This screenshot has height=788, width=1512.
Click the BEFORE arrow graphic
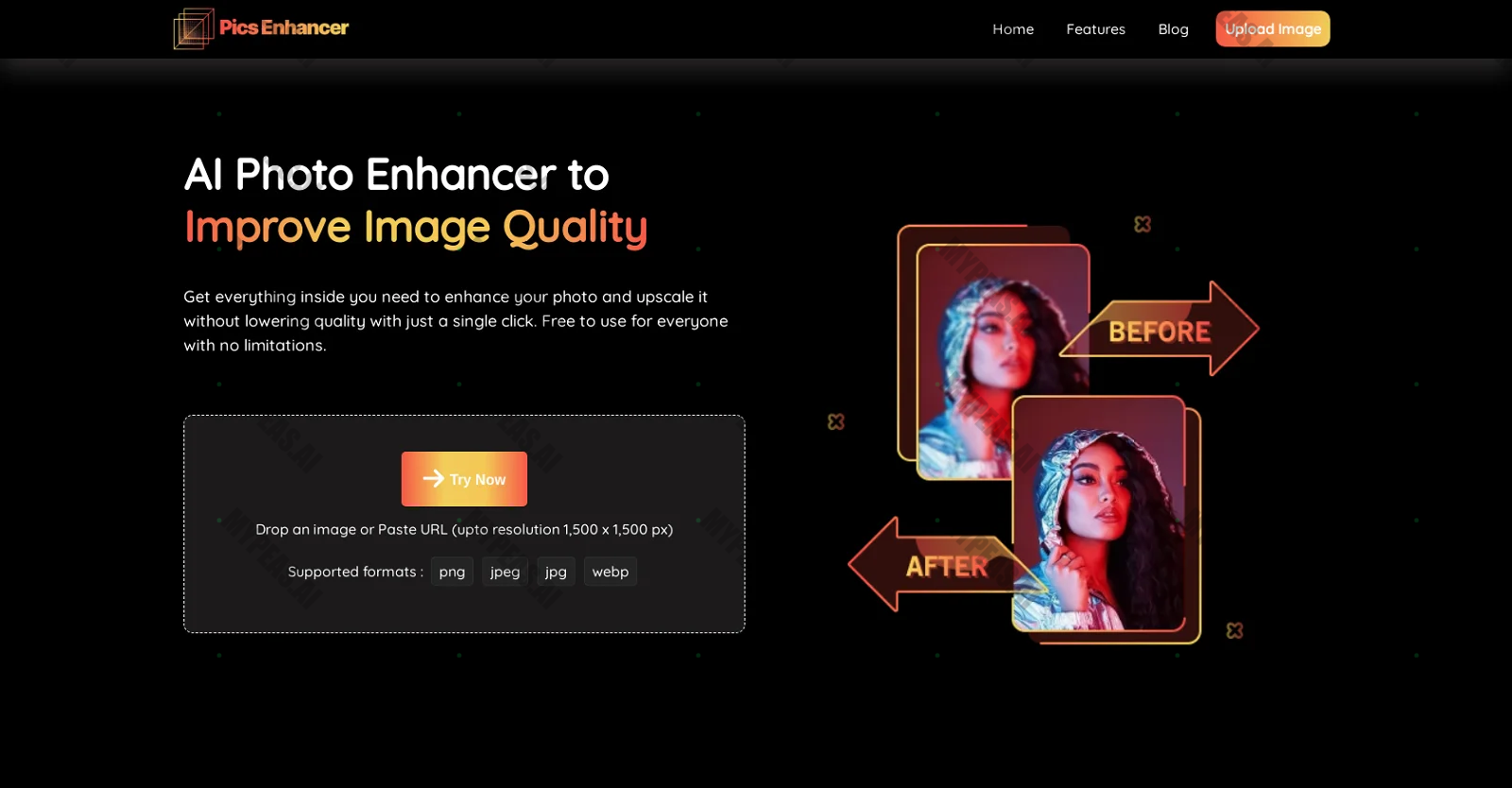[1160, 329]
